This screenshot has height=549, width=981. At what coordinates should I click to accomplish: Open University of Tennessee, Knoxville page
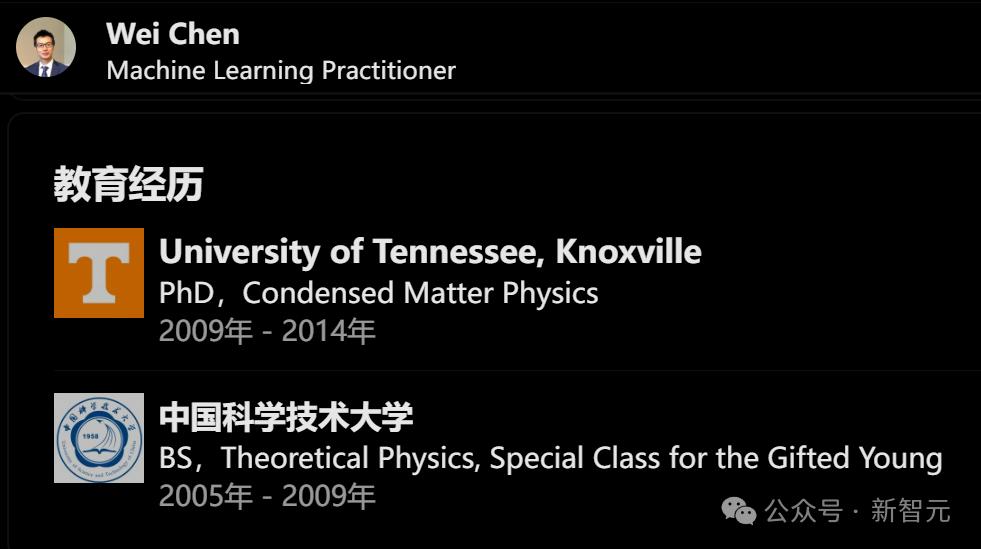tap(430, 251)
